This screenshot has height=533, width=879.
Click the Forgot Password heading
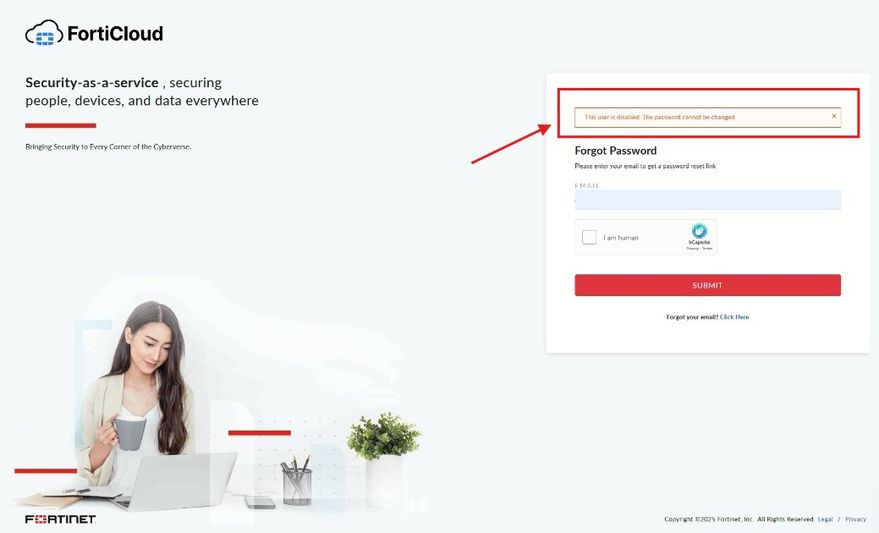pos(616,150)
